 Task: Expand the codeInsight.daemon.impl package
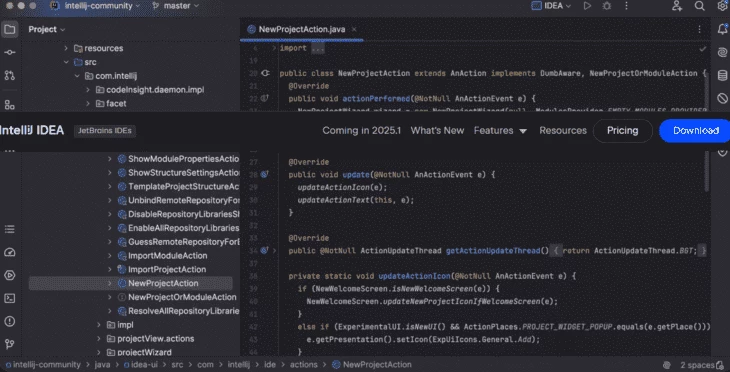pyautogui.click(x=88, y=90)
